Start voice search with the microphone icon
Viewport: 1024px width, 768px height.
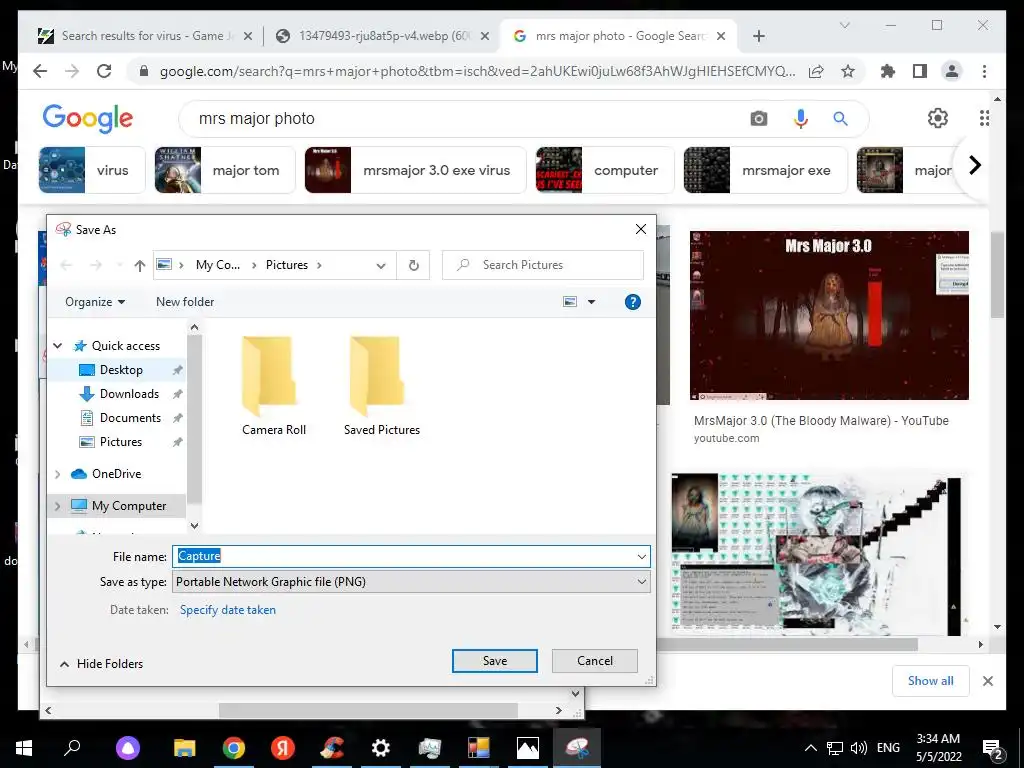point(801,119)
